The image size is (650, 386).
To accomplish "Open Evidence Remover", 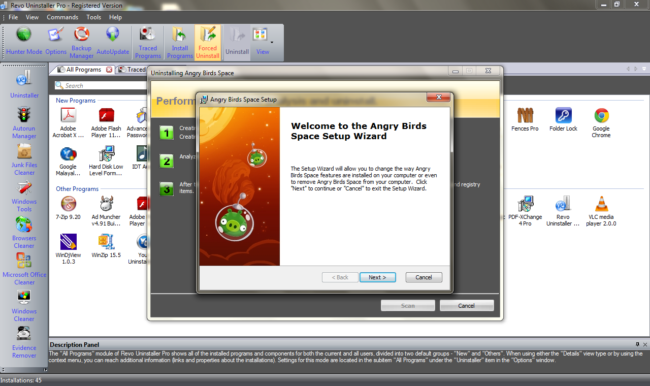I will (x=24, y=343).
